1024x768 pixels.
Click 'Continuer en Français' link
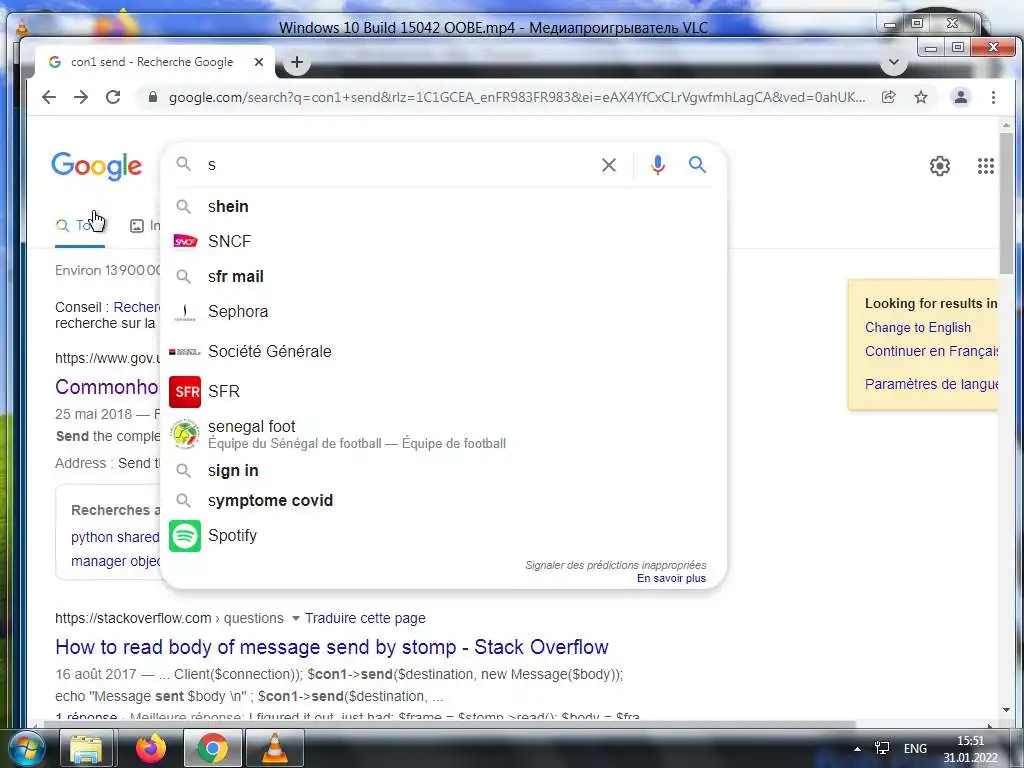[x=932, y=351]
